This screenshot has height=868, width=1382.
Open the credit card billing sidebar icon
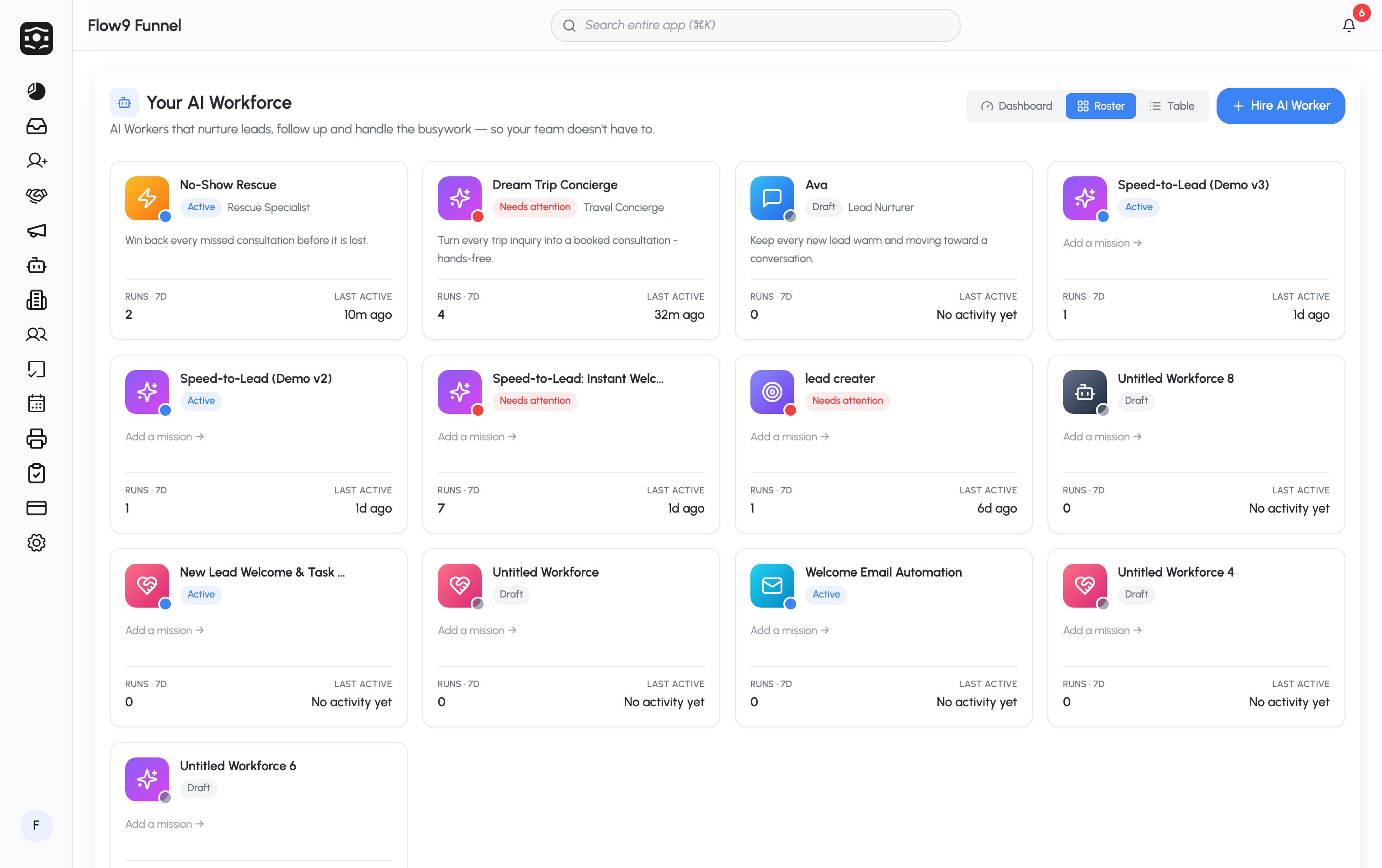[x=36, y=508]
